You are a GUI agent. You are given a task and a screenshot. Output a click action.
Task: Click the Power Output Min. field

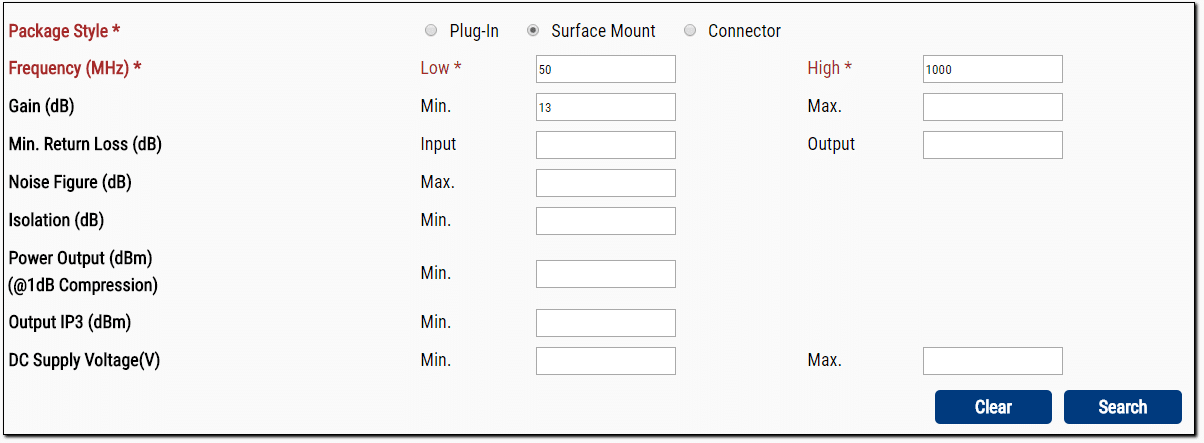(x=606, y=274)
